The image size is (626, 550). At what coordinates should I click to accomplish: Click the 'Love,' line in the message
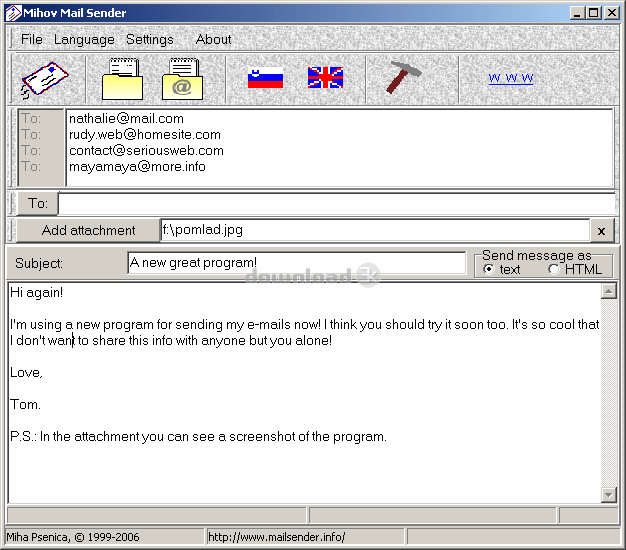[x=26, y=372]
